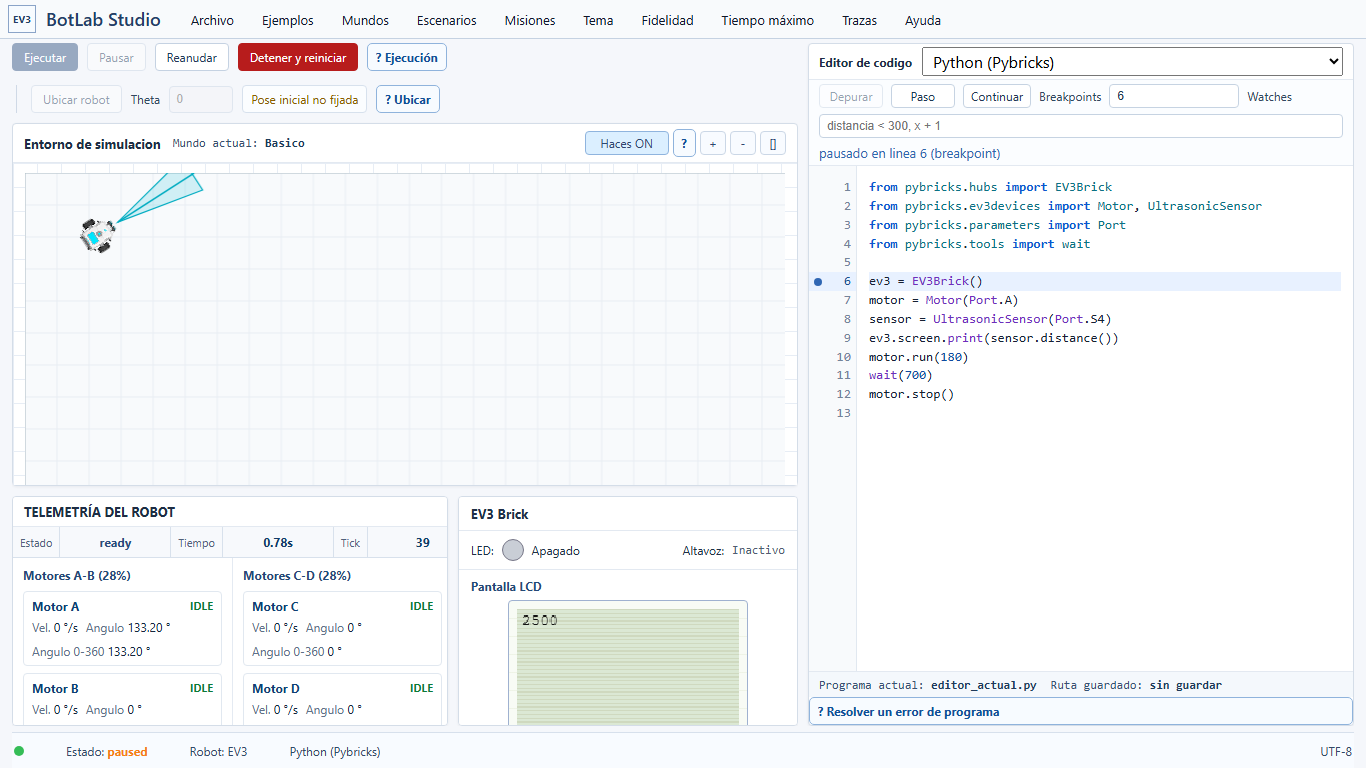
Task: Toggle the Haces ON beams button
Action: pos(627,144)
